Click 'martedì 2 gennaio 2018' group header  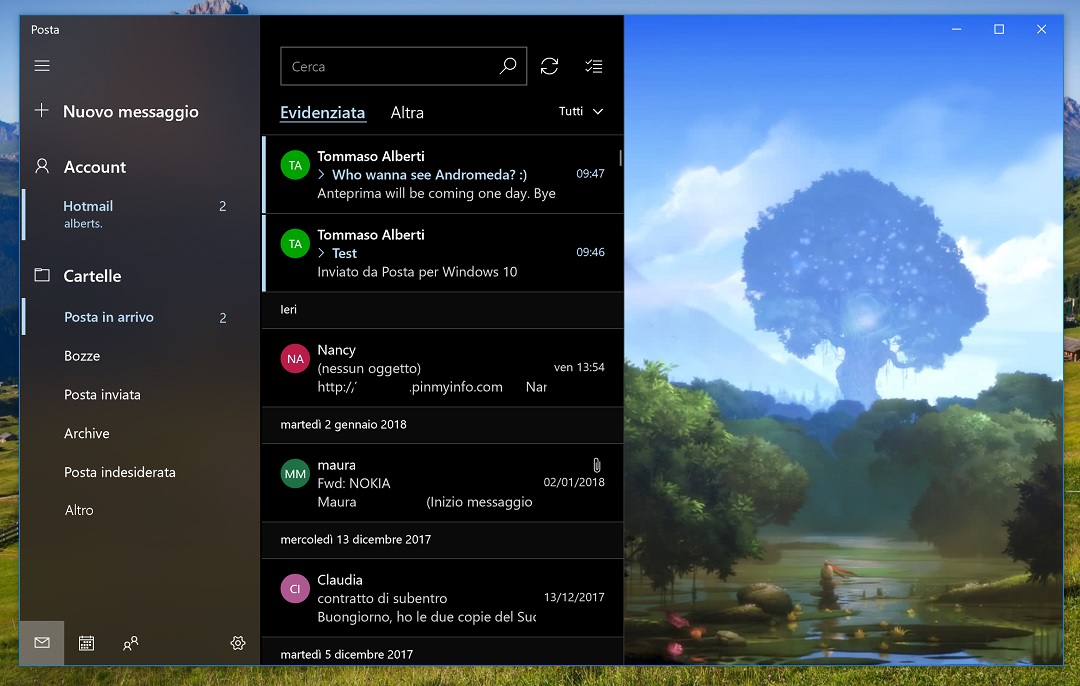click(443, 425)
